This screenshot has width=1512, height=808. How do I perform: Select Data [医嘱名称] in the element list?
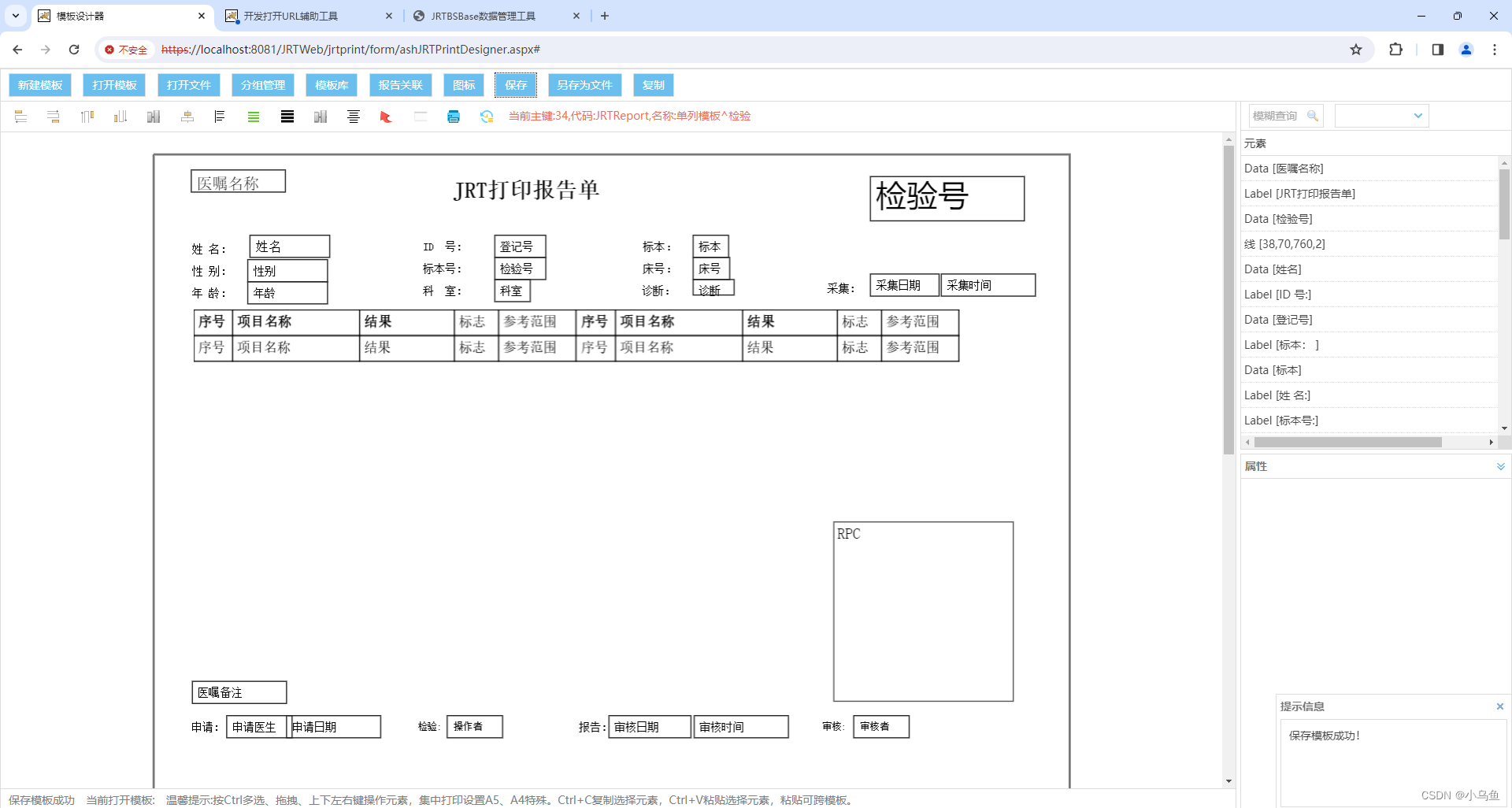[1370, 169]
